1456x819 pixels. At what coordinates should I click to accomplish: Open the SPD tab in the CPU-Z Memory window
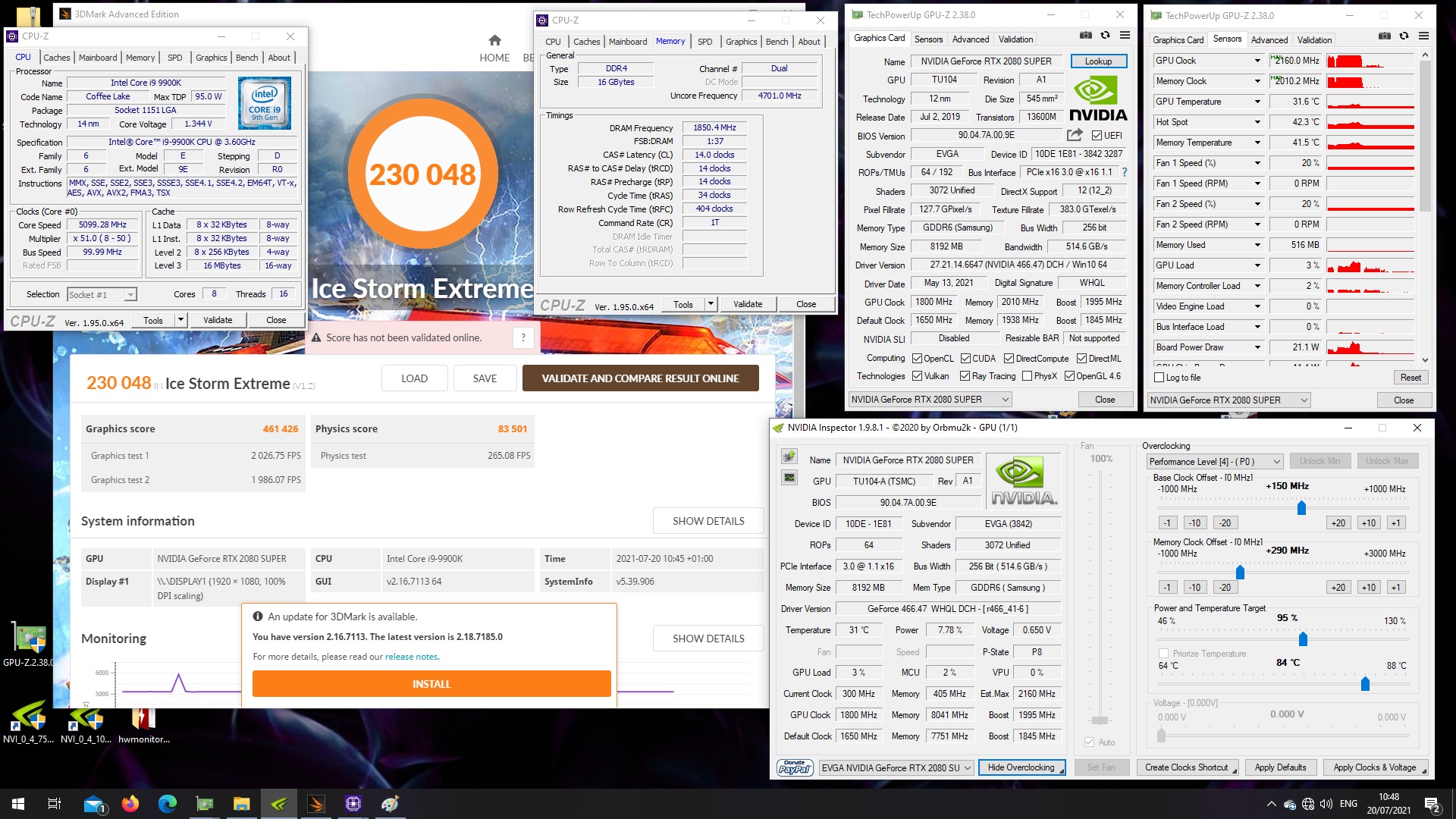(x=704, y=42)
